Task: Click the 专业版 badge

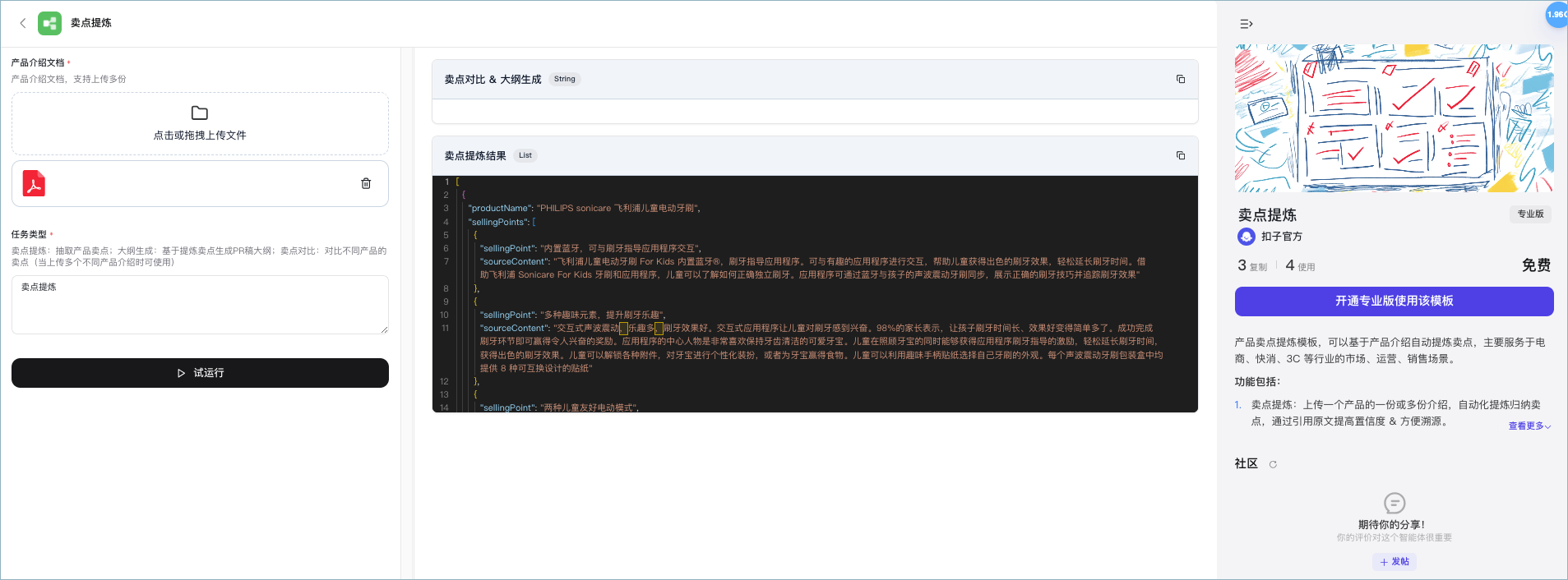Action: click(x=1530, y=214)
